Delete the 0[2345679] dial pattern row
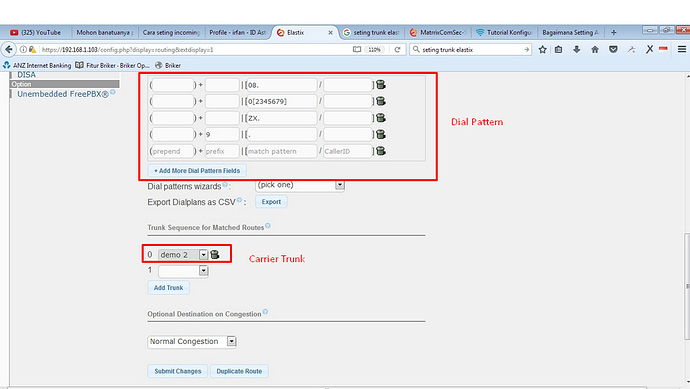 (381, 101)
